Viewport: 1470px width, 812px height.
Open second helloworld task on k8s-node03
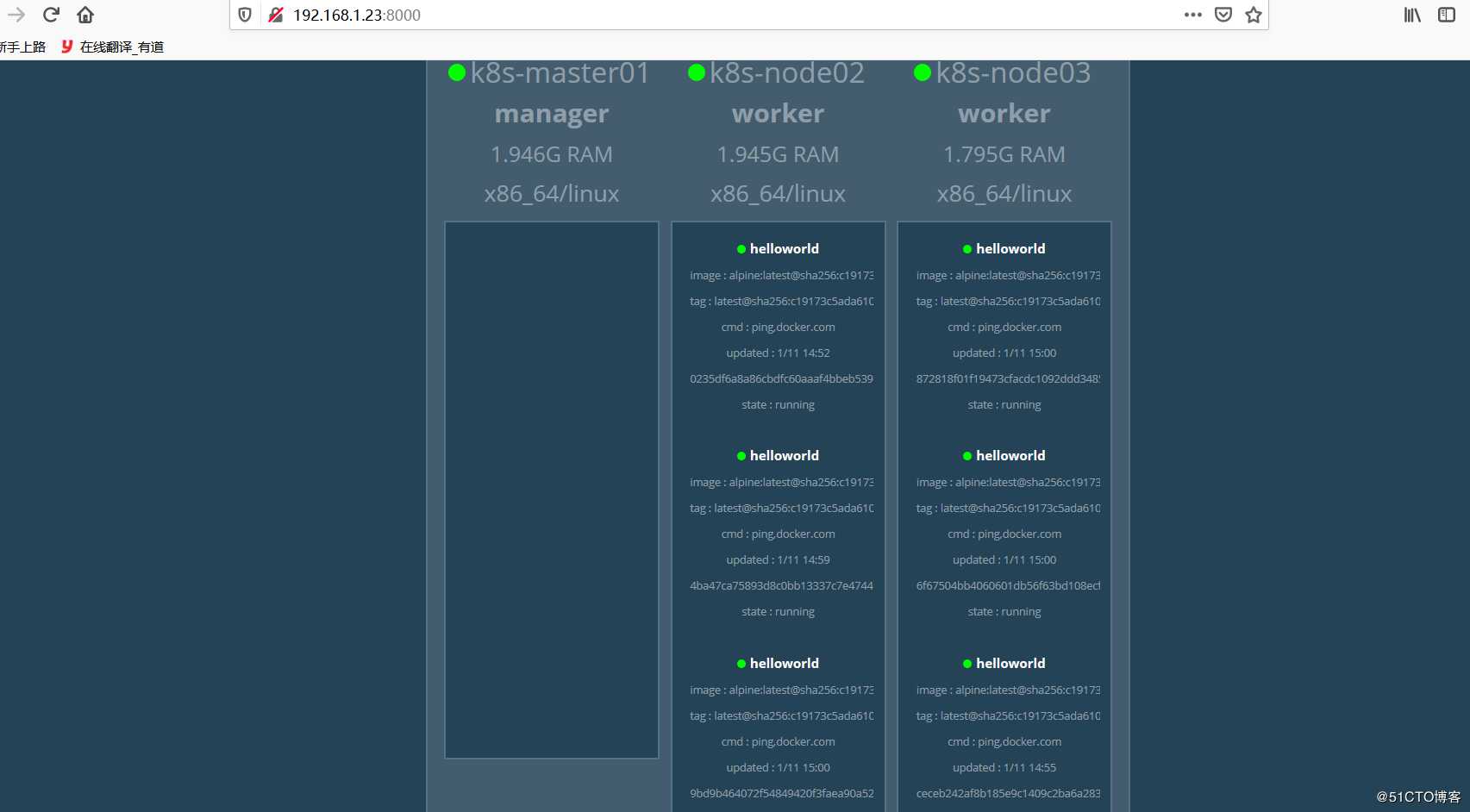1010,456
